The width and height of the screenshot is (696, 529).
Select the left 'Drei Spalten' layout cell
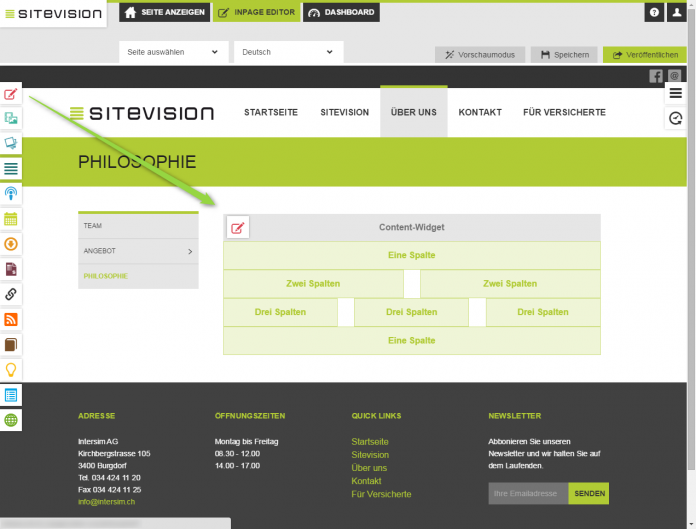[x=280, y=312]
